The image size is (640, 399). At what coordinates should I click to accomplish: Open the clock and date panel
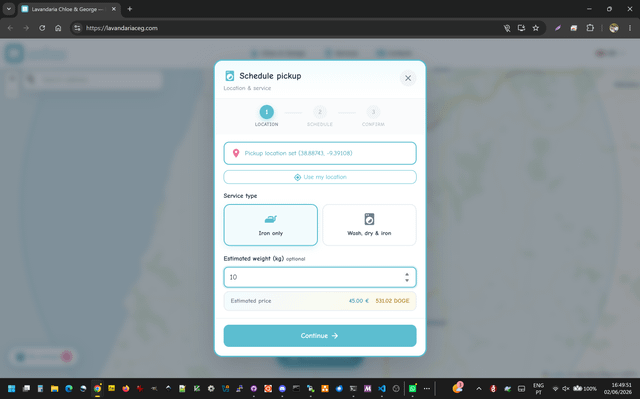pos(618,388)
